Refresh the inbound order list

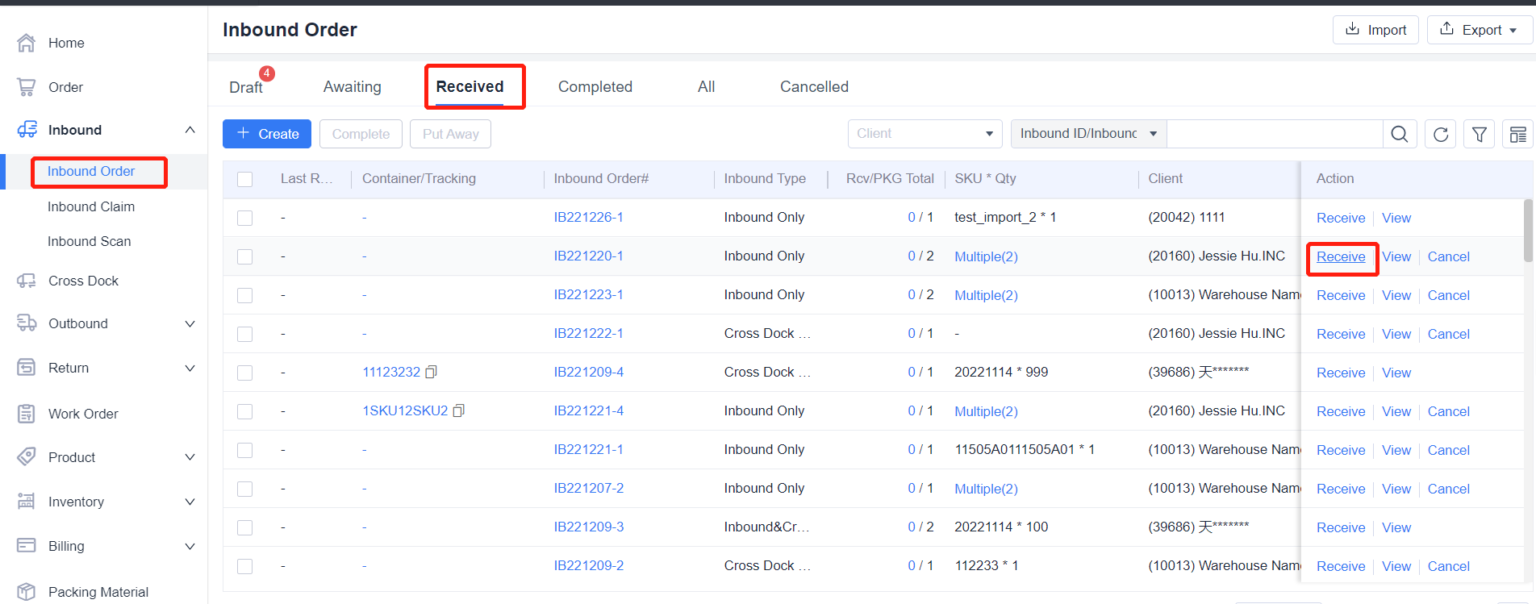coord(1439,133)
